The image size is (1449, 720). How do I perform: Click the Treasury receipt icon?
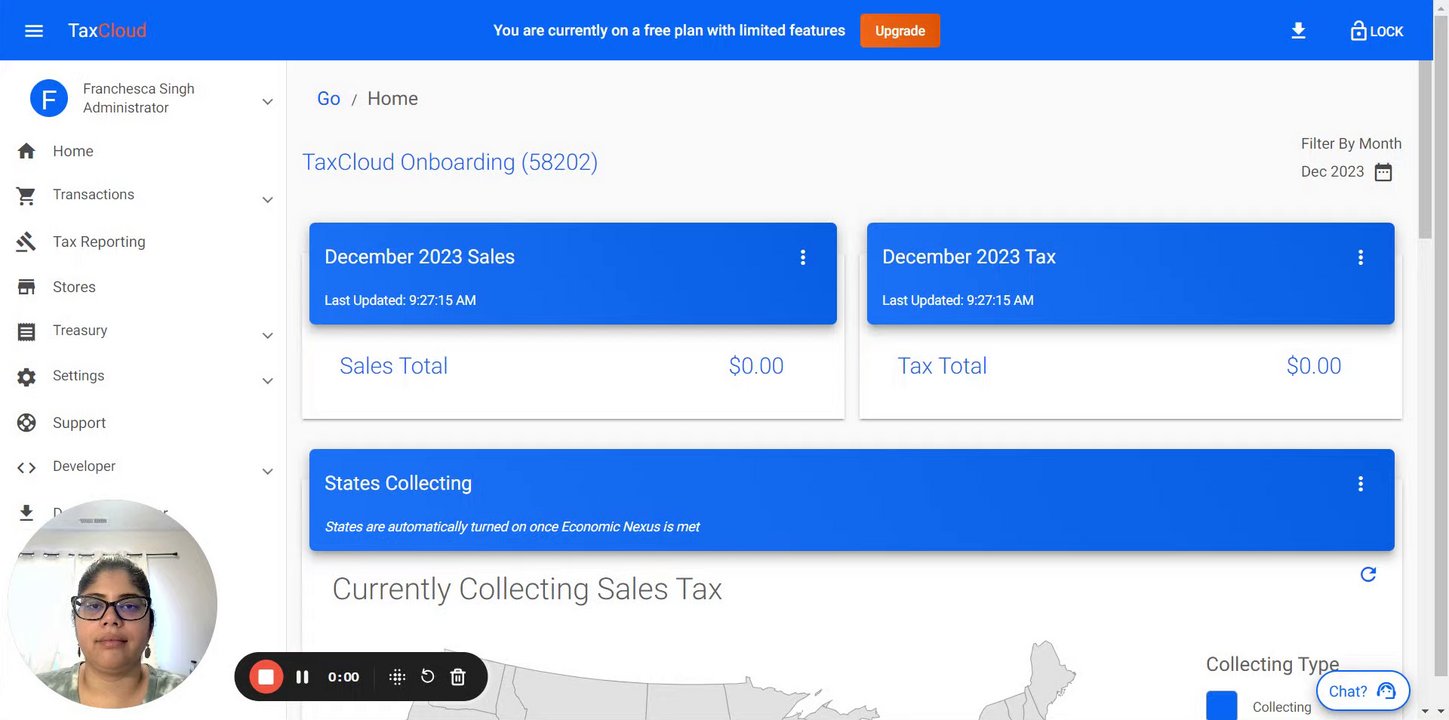[x=27, y=331]
